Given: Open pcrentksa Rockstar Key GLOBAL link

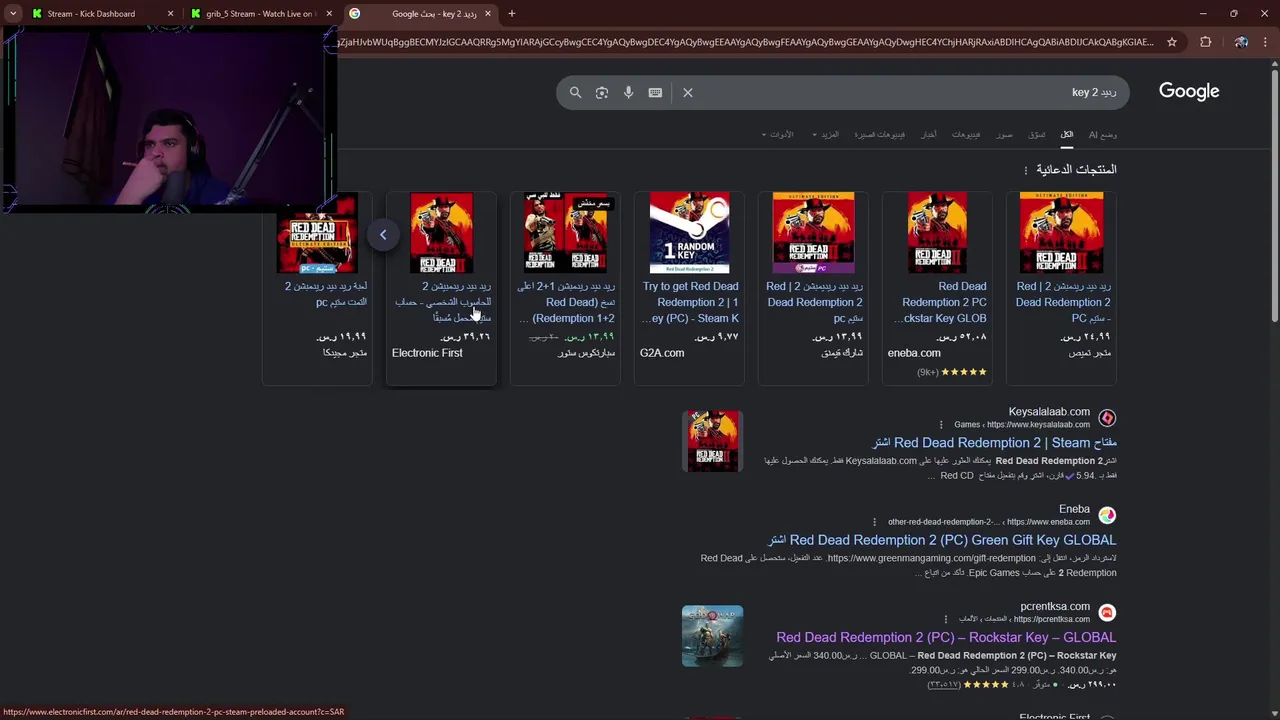Looking at the screenshot, I should [946, 637].
